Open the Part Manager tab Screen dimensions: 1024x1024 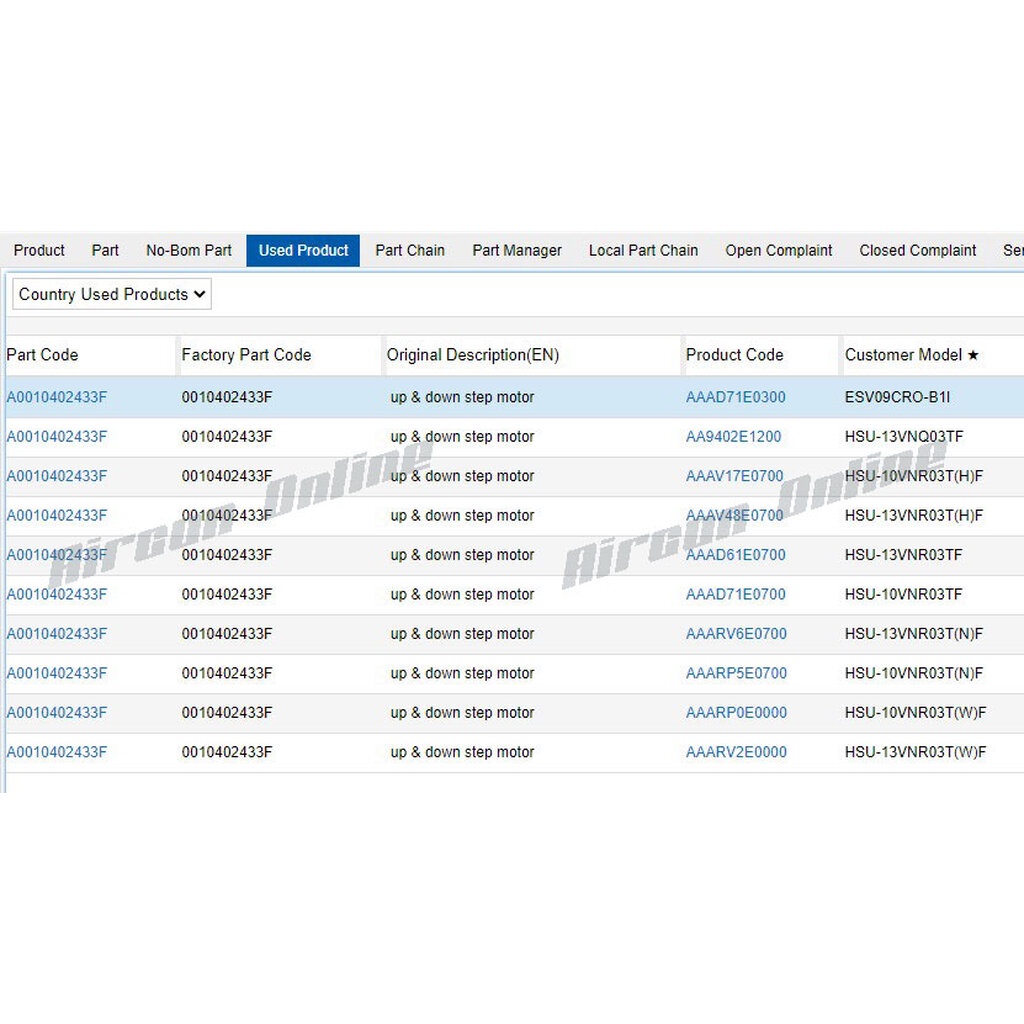click(517, 251)
